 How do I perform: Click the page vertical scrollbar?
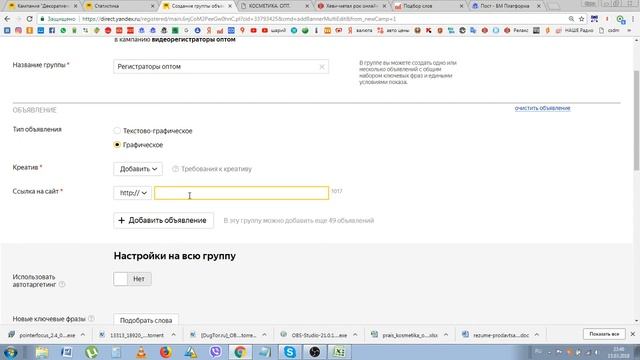(636, 120)
